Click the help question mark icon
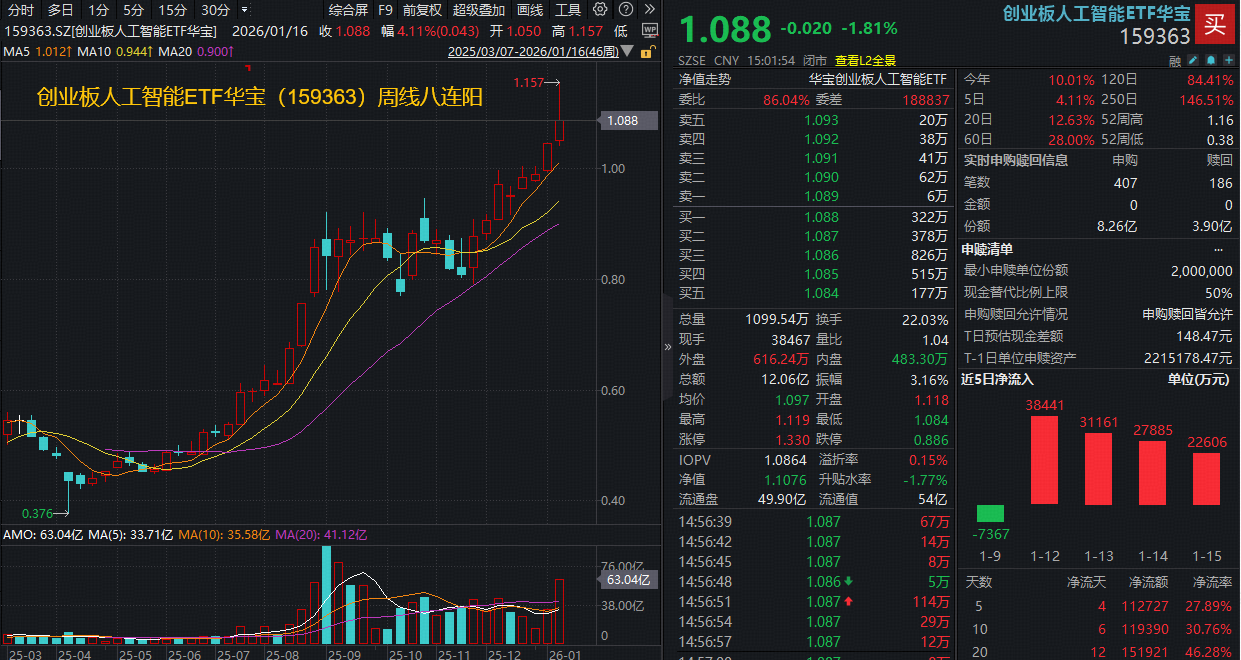Viewport: 1241px width, 660px height. (x=625, y=10)
